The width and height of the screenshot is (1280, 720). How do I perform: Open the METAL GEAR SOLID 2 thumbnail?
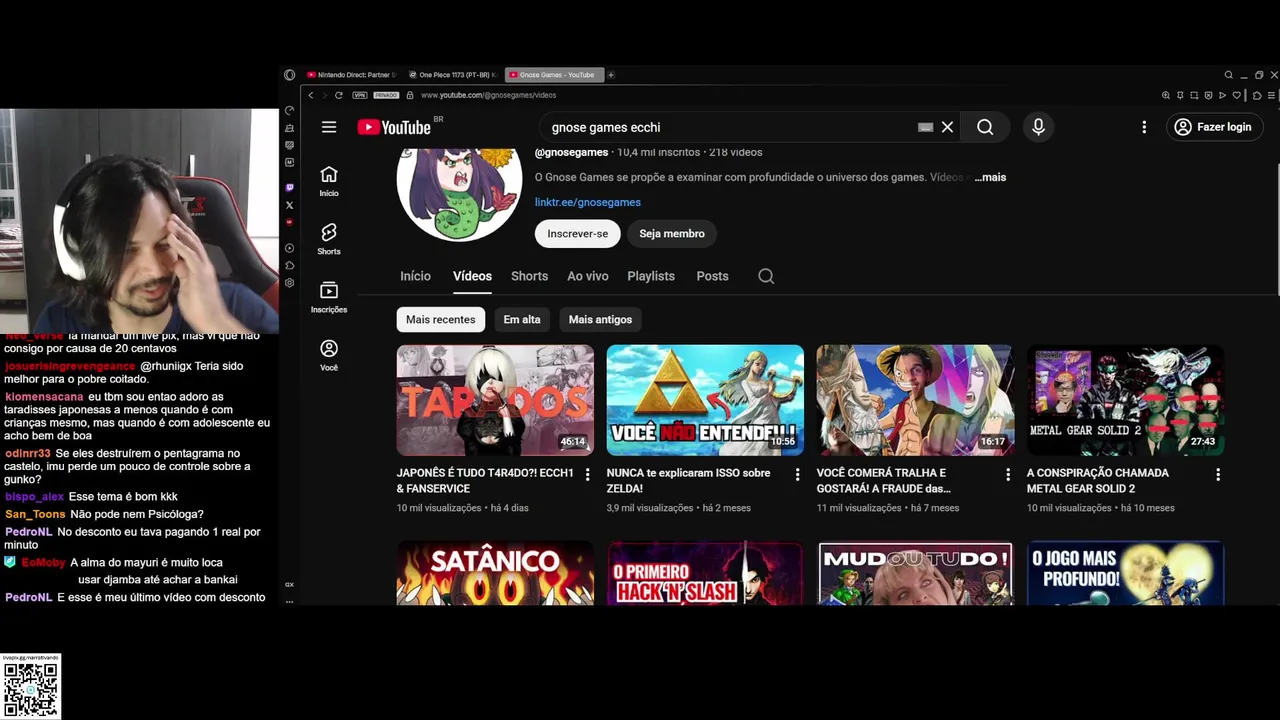pos(1125,400)
